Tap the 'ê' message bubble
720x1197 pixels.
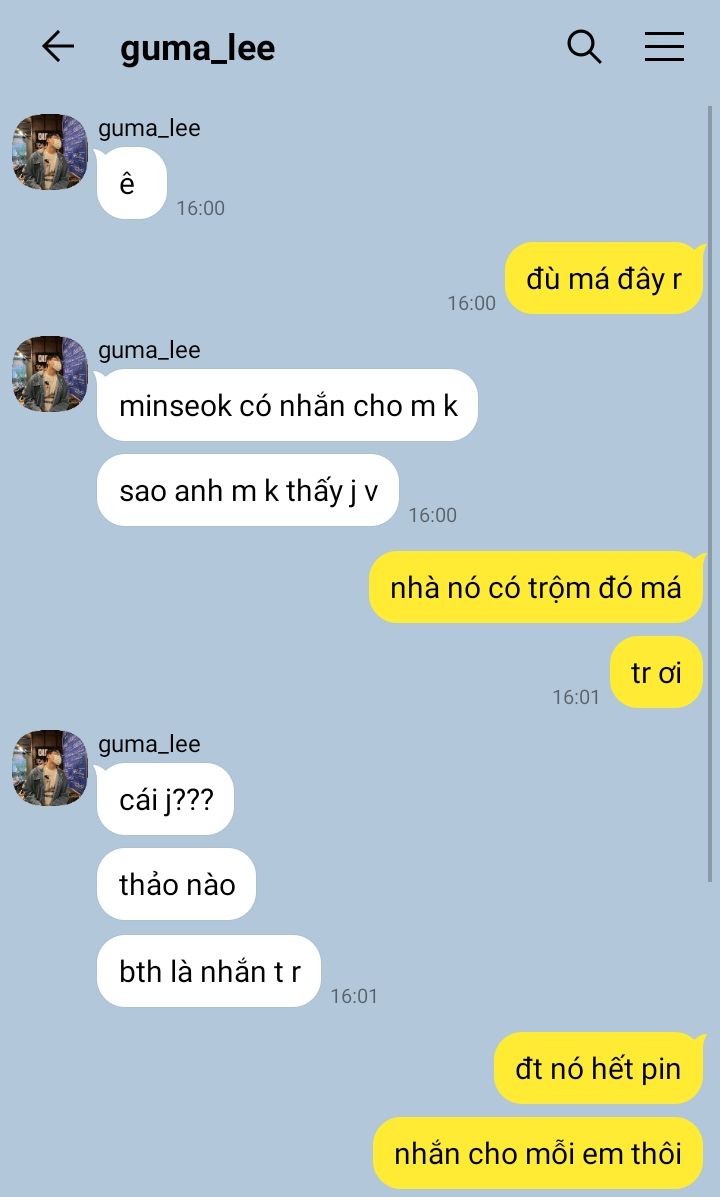click(x=131, y=183)
